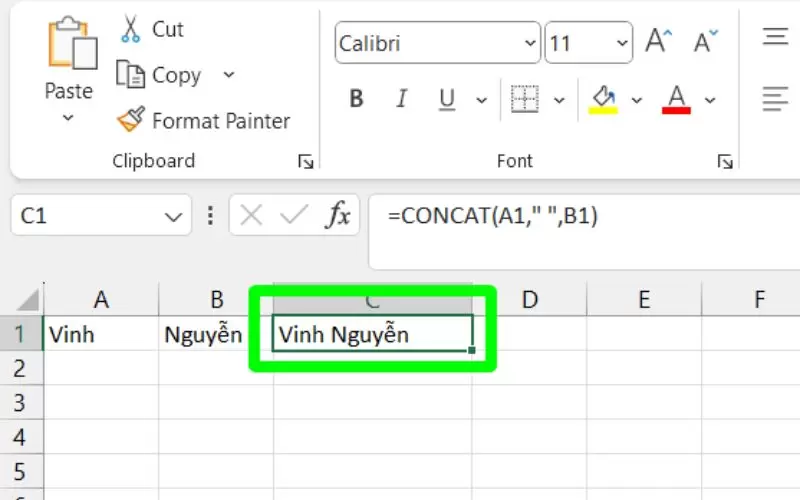Select column D header
Image resolution: width=800 pixels, height=500 pixels.
click(530, 299)
